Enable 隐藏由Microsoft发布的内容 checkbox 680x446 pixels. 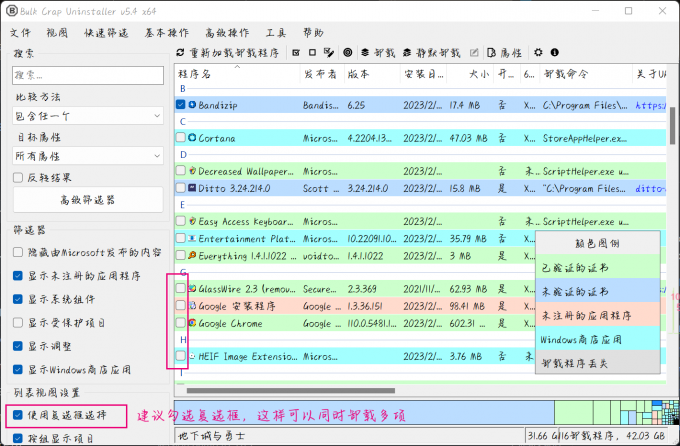18,252
